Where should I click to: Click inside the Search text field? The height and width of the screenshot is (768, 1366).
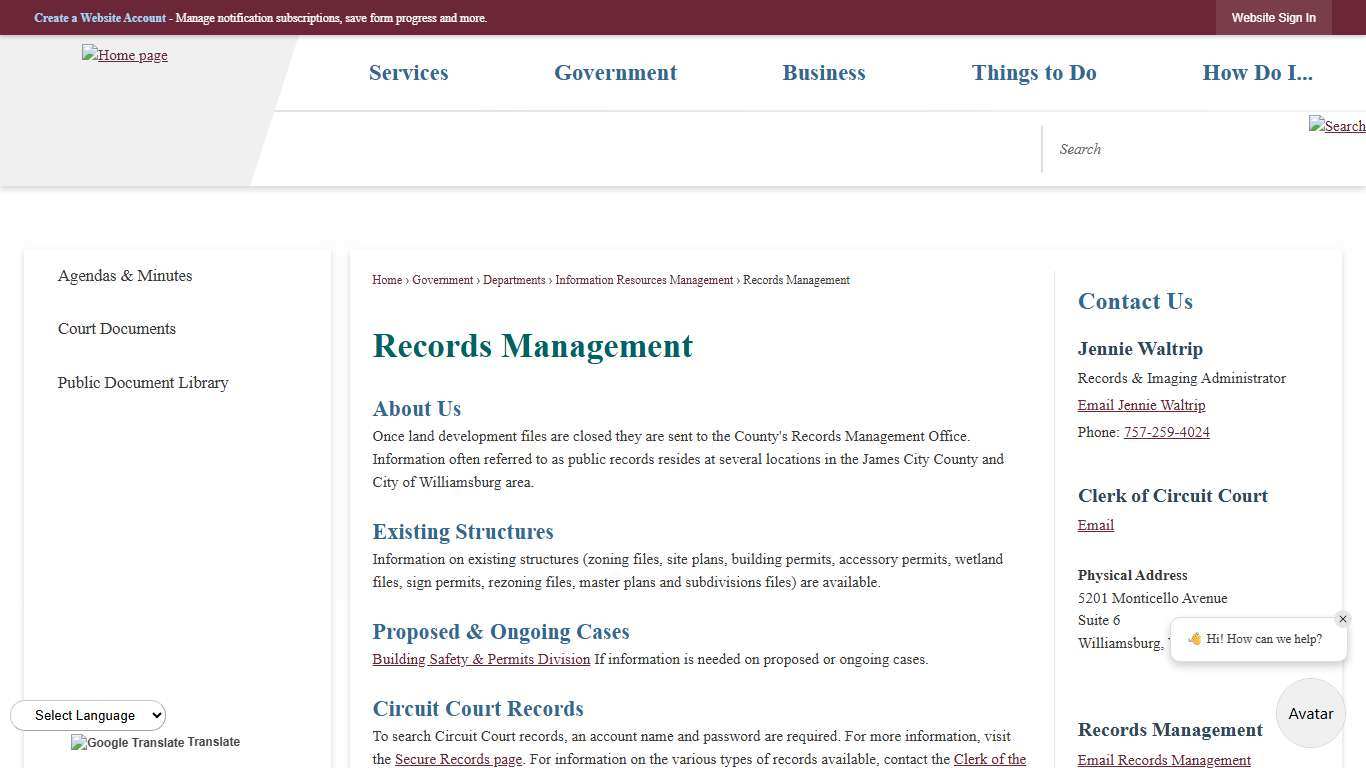tap(1150, 148)
